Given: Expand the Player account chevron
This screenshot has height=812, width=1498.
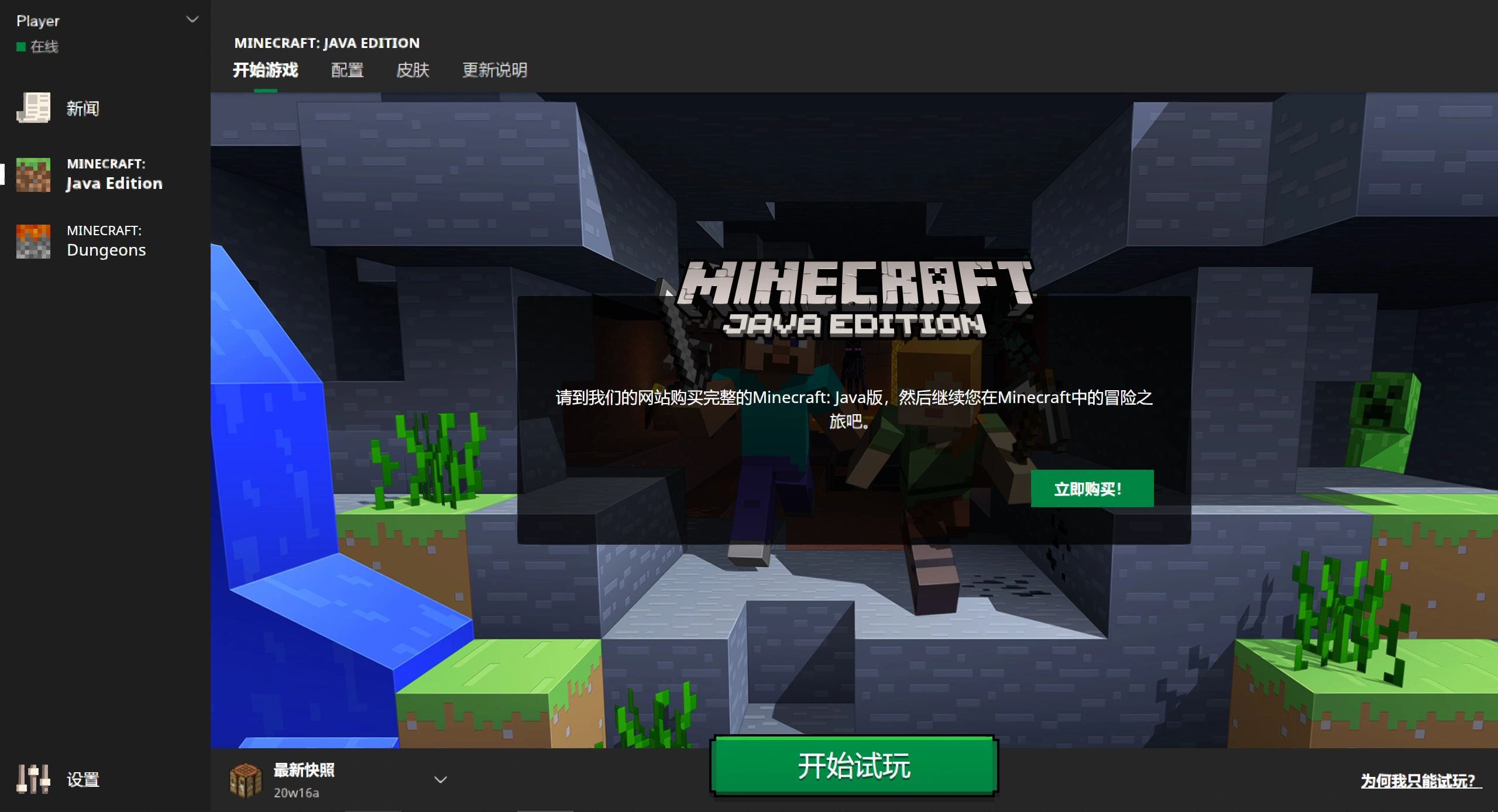Looking at the screenshot, I should pos(193,20).
